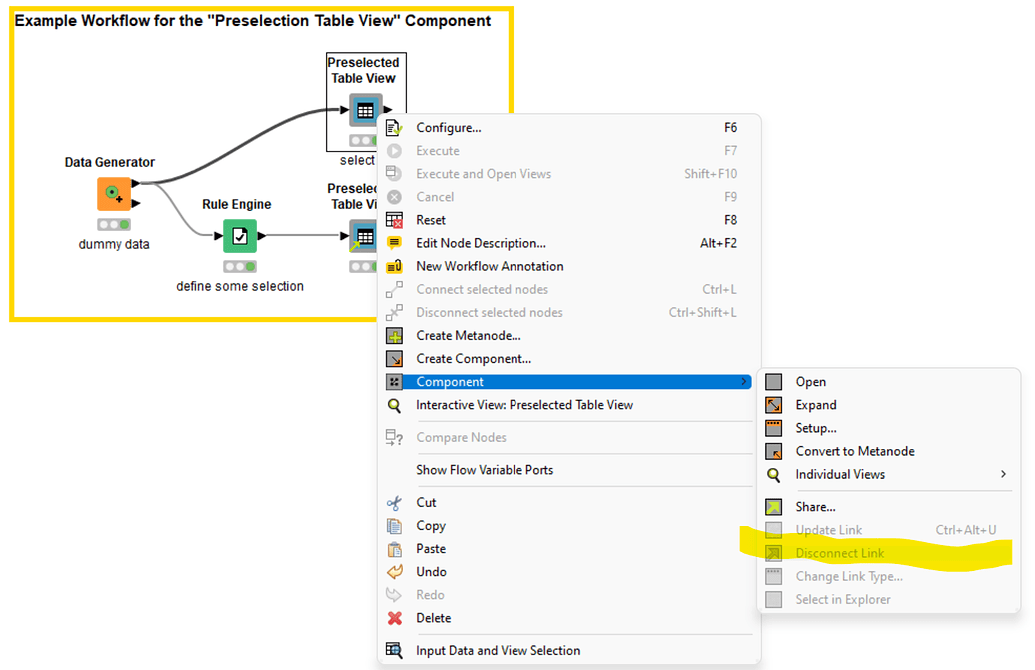Click the Paste clipboard icon

pyautogui.click(x=394, y=548)
